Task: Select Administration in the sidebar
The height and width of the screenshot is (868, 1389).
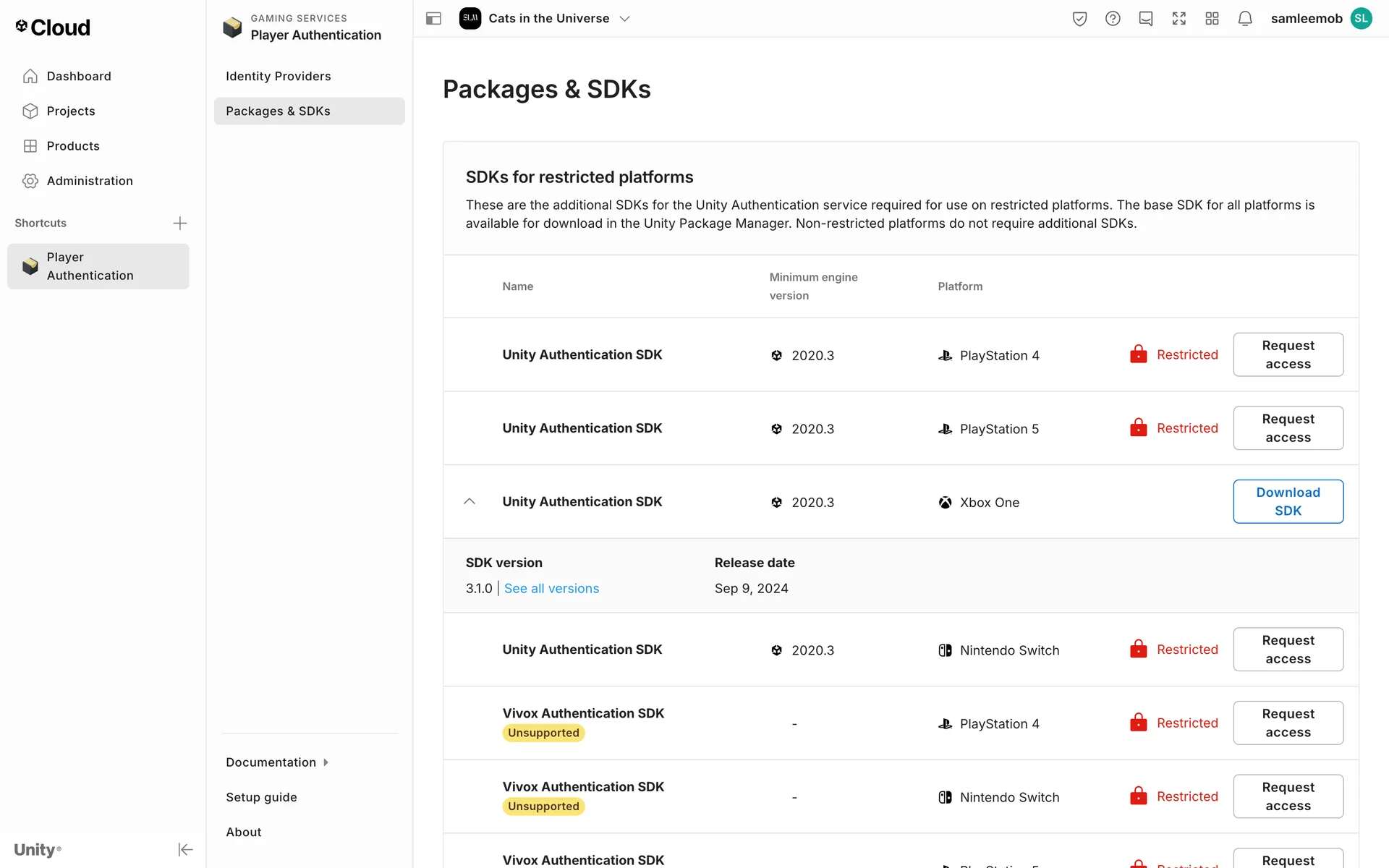Action: [x=89, y=181]
